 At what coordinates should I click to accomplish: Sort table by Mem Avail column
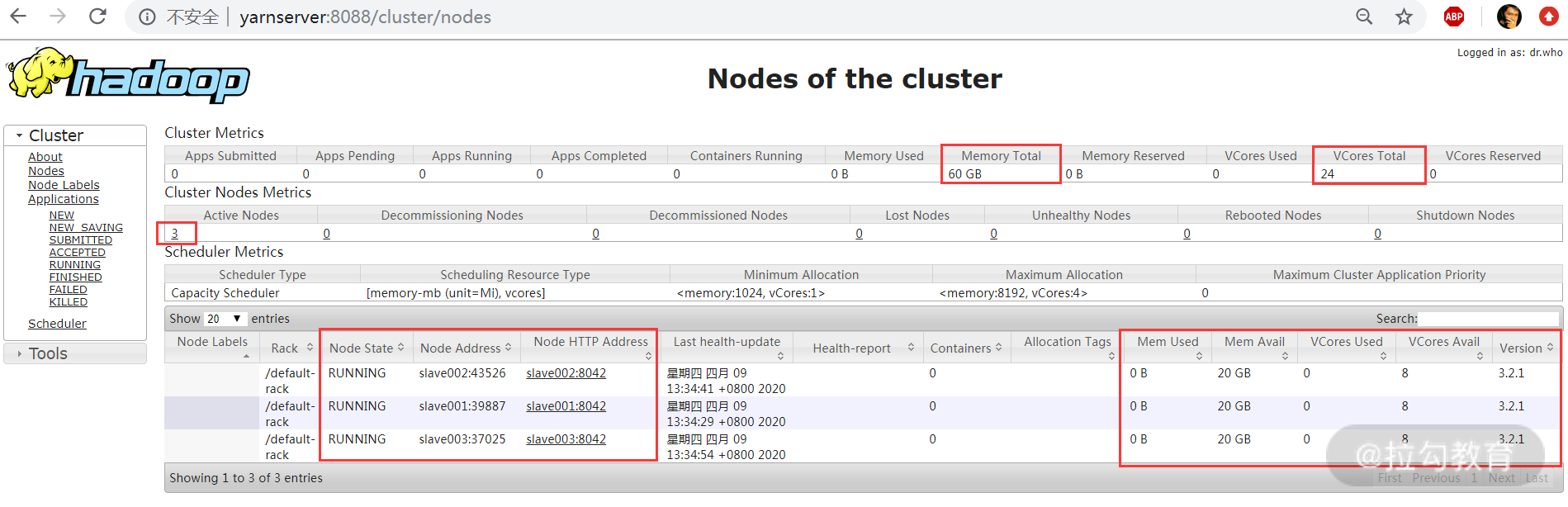tap(1285, 356)
